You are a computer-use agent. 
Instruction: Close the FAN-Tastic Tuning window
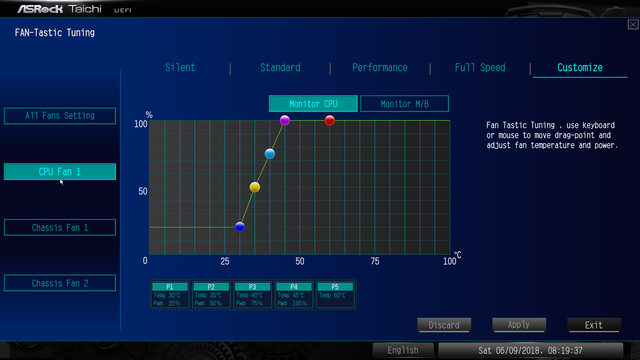click(633, 24)
